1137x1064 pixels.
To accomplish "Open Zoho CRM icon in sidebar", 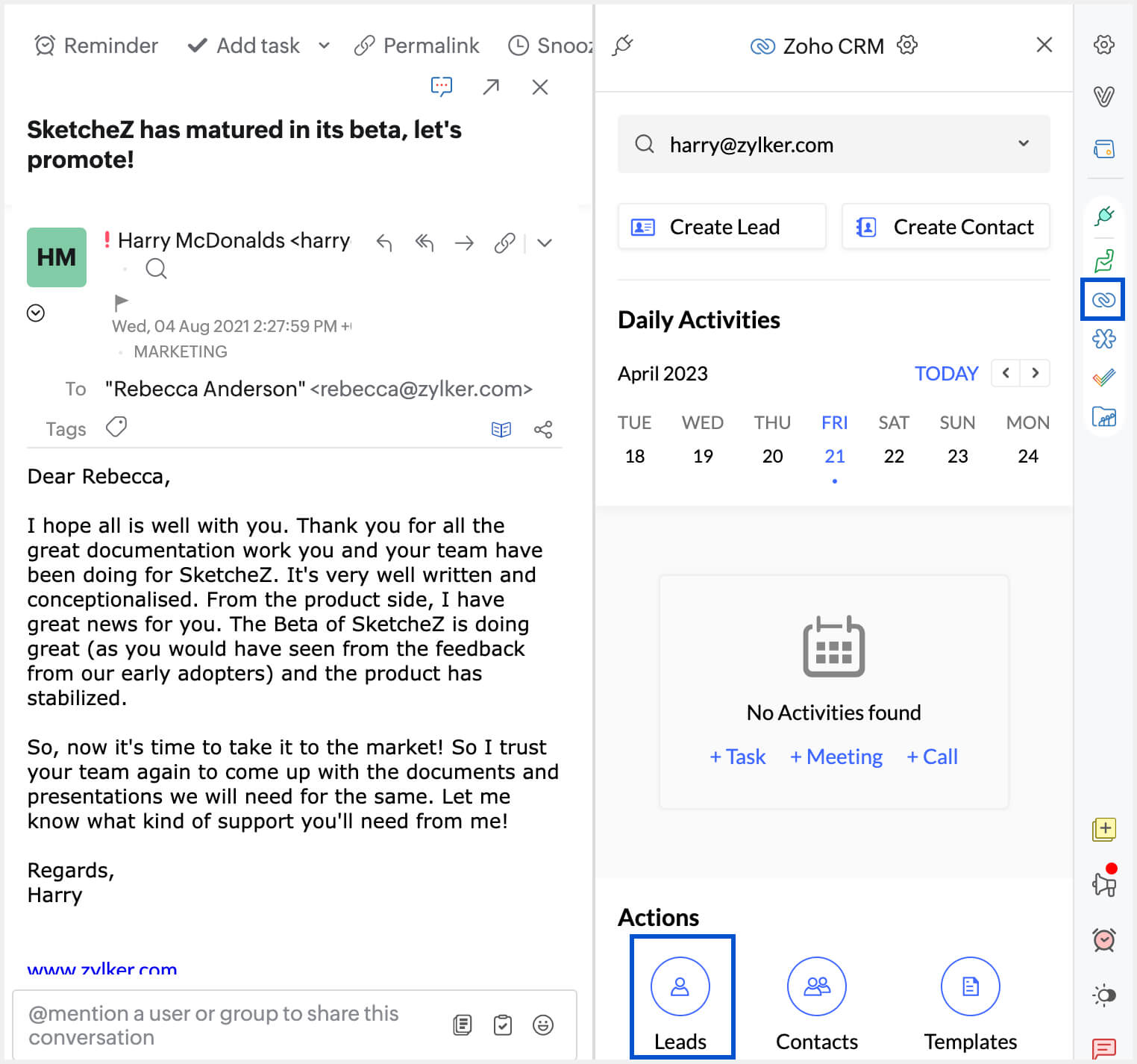I will pos(1103,299).
